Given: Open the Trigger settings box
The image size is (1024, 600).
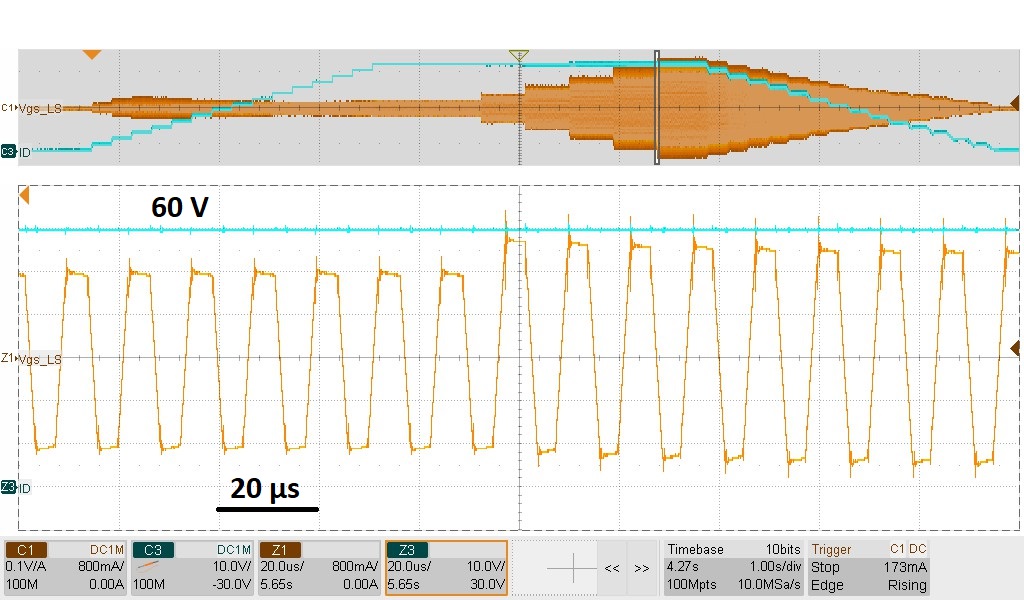Looking at the screenshot, I should [x=869, y=567].
